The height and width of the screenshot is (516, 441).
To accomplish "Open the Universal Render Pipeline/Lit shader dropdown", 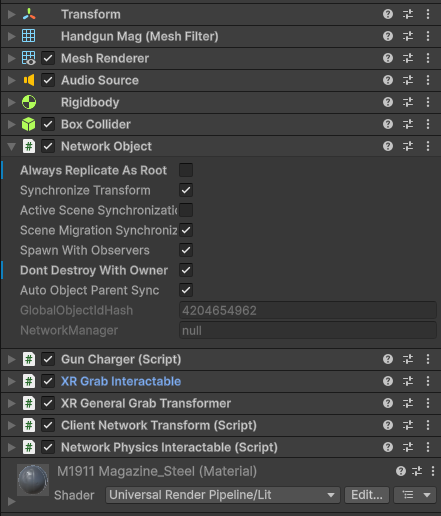I will pos(223,495).
